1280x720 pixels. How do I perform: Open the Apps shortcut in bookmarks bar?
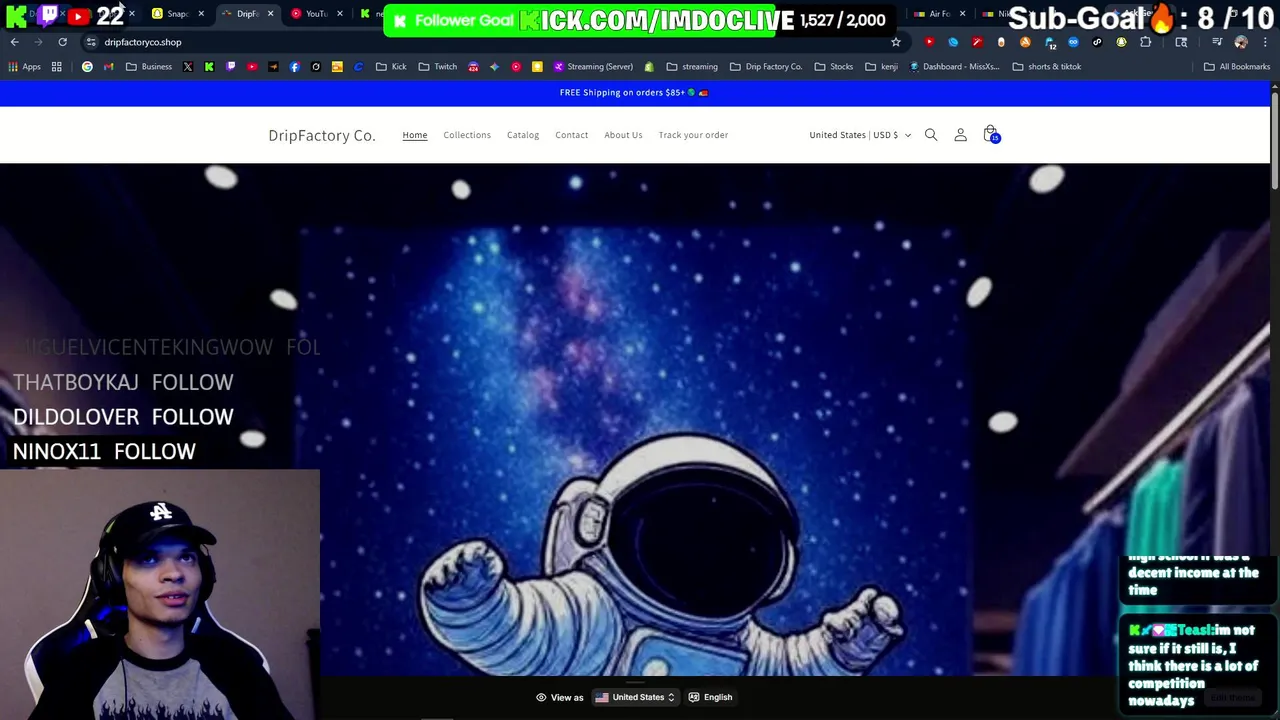point(24,67)
